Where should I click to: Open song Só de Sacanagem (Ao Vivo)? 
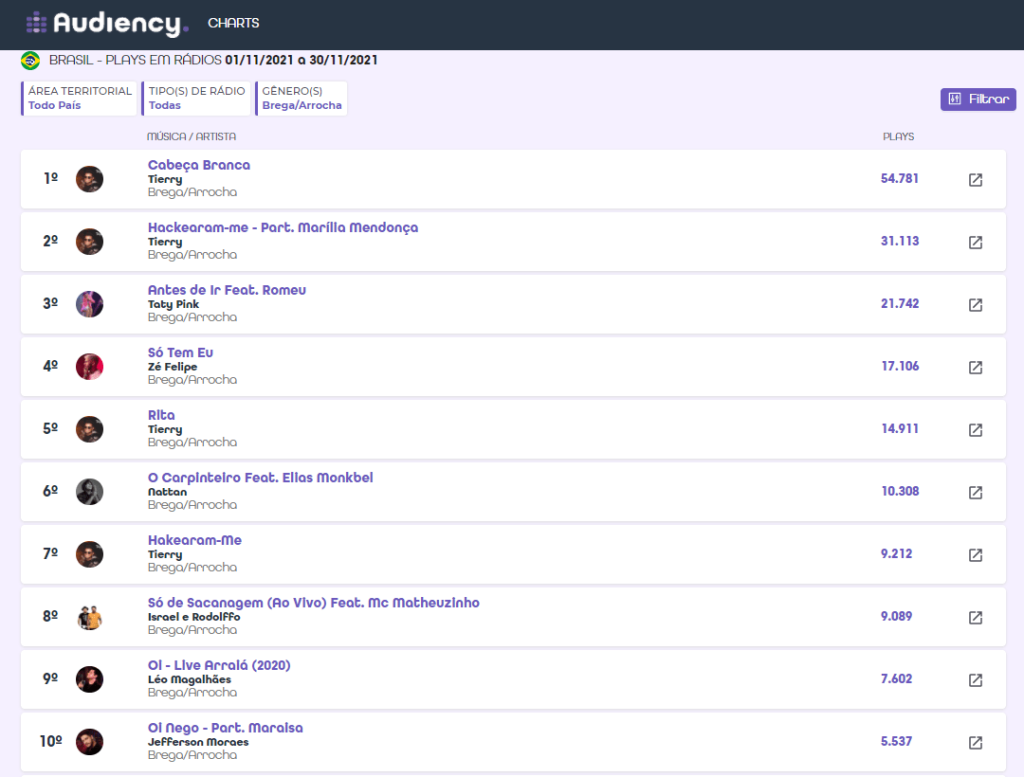[313, 603]
